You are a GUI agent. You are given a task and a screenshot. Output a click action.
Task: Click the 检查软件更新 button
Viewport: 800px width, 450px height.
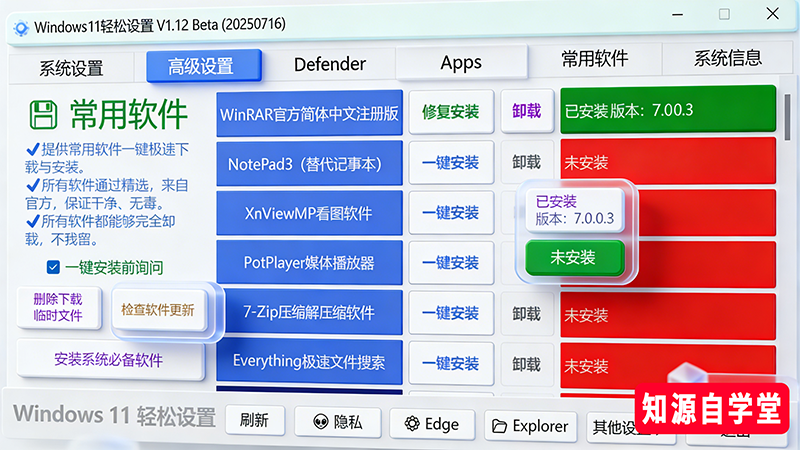coord(158,310)
